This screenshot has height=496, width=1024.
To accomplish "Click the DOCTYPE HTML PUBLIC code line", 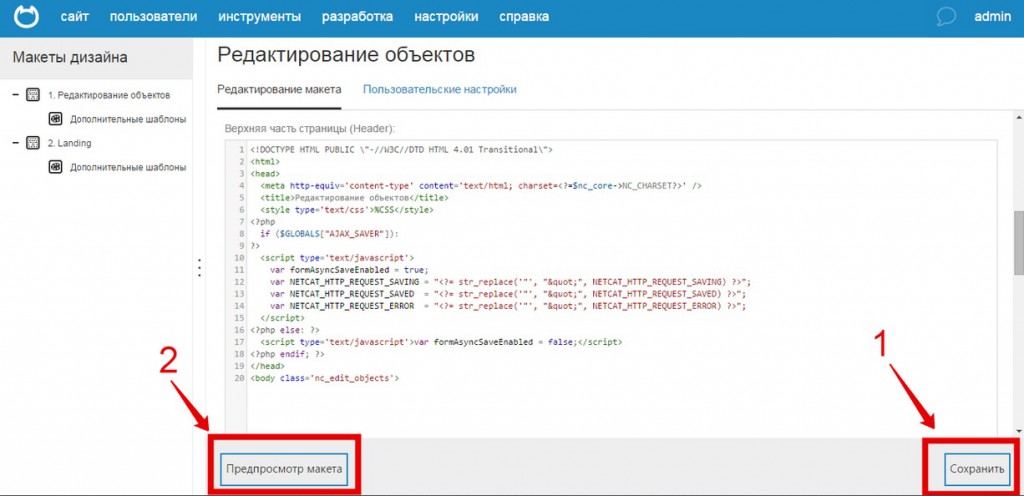I will [x=401, y=149].
